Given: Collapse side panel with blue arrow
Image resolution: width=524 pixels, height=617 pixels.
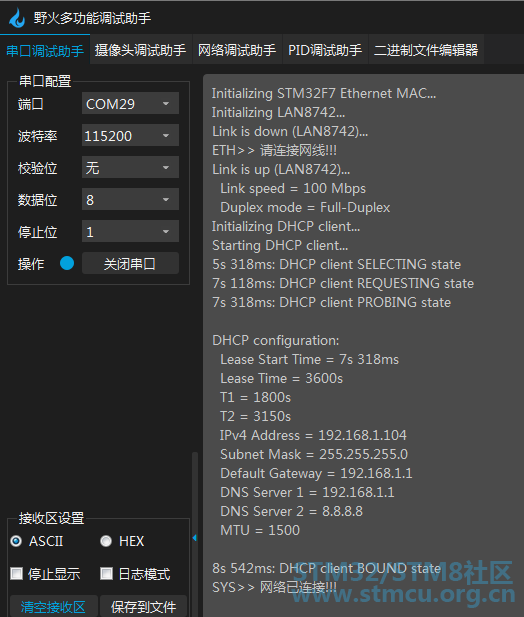Looking at the screenshot, I should coord(195,538).
